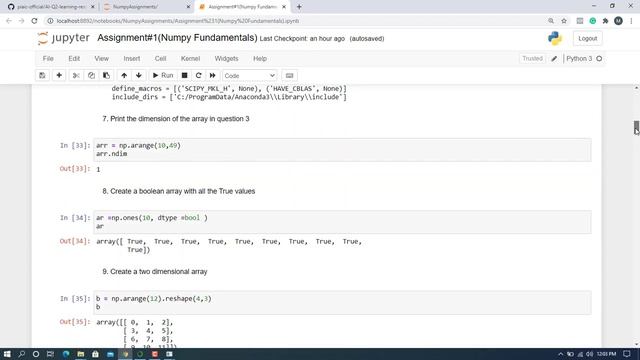Open a new browser tab

[x=299, y=7]
